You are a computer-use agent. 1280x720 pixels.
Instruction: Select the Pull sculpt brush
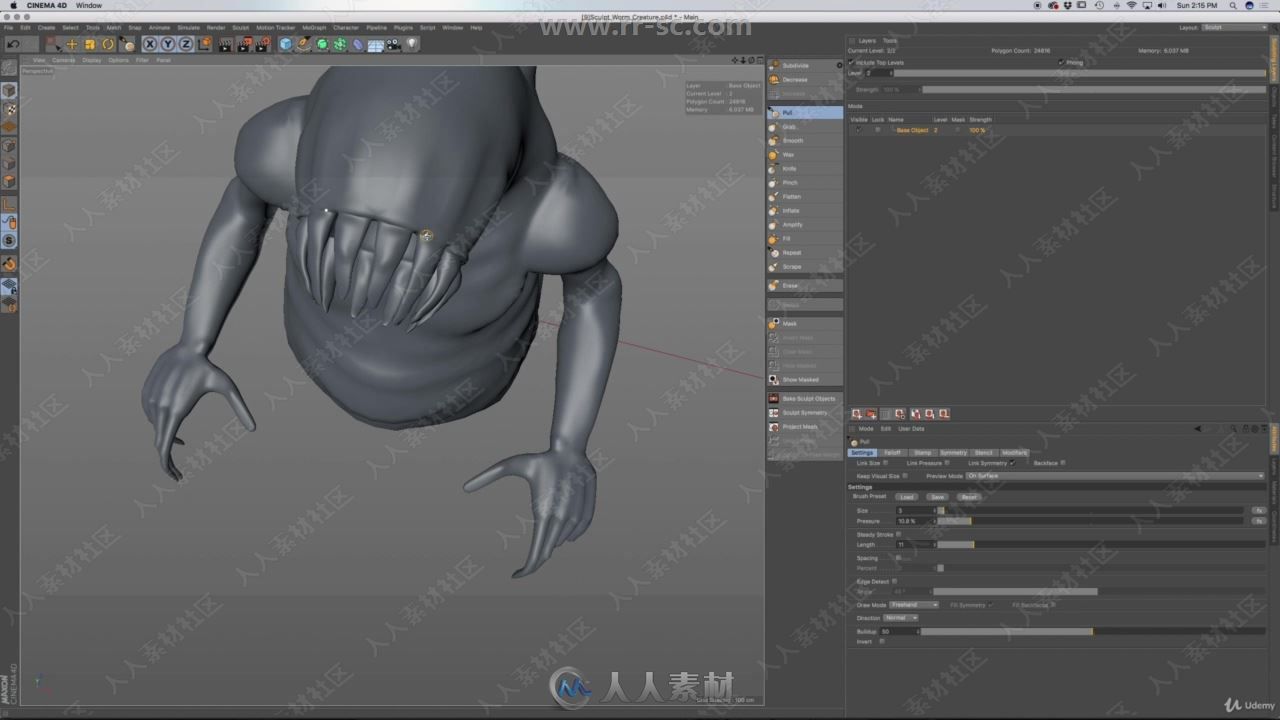805,113
